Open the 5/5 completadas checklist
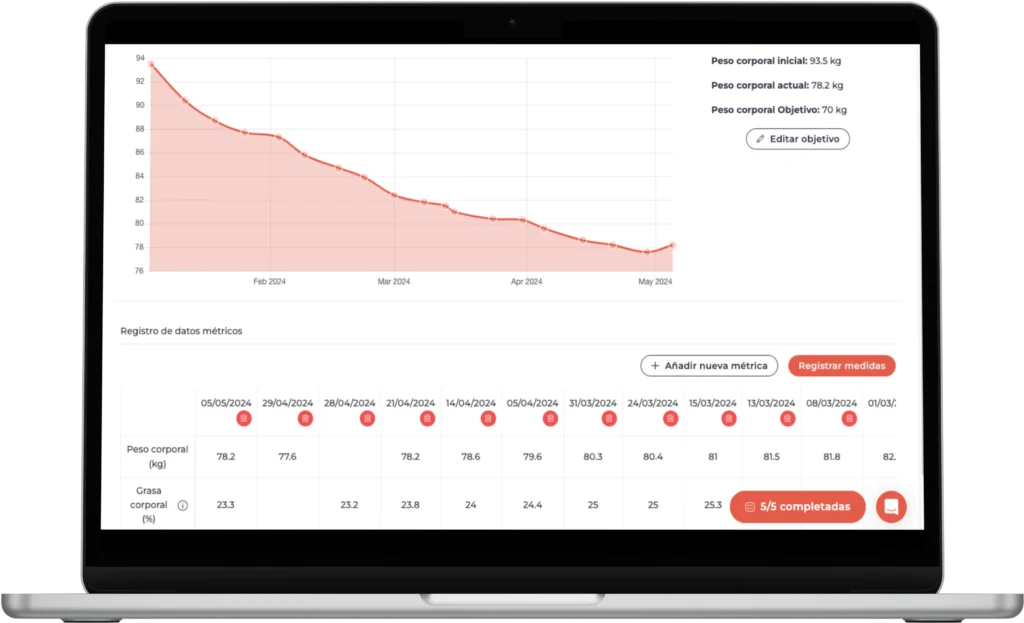Screen dimensions: 1024x623 pyautogui.click(x=797, y=506)
